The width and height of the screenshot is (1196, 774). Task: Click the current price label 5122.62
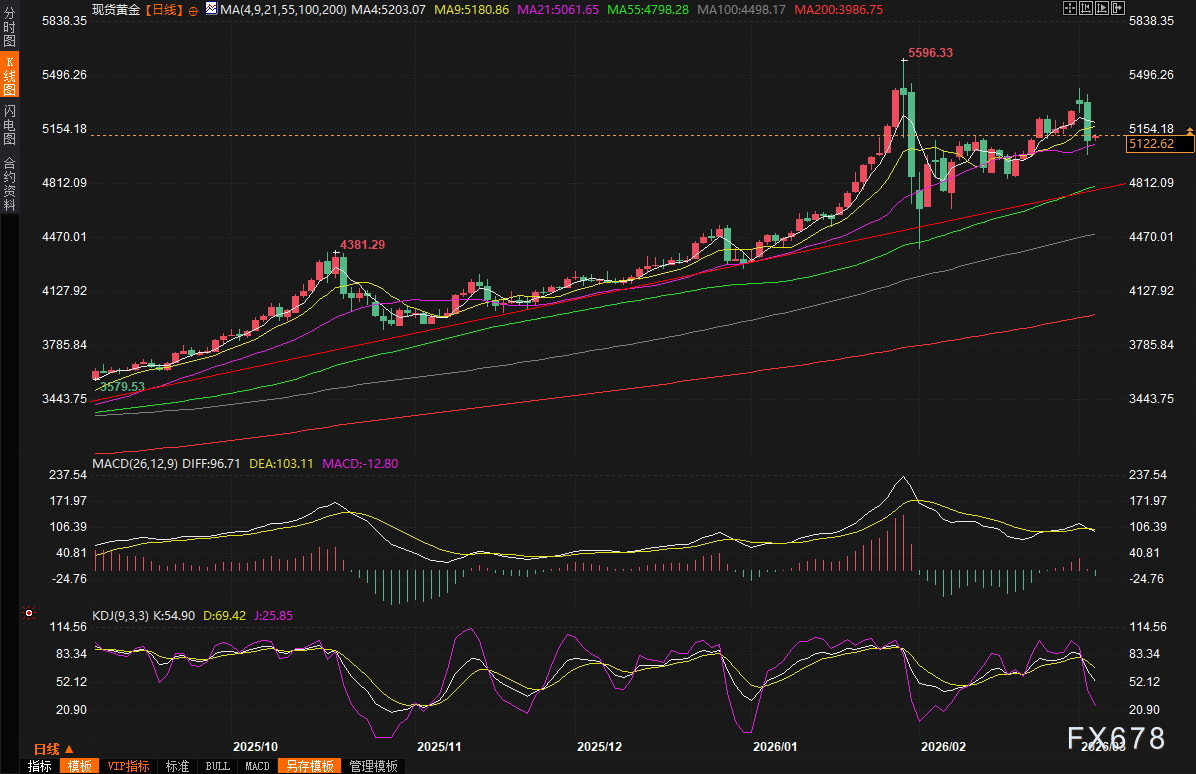coord(1158,144)
